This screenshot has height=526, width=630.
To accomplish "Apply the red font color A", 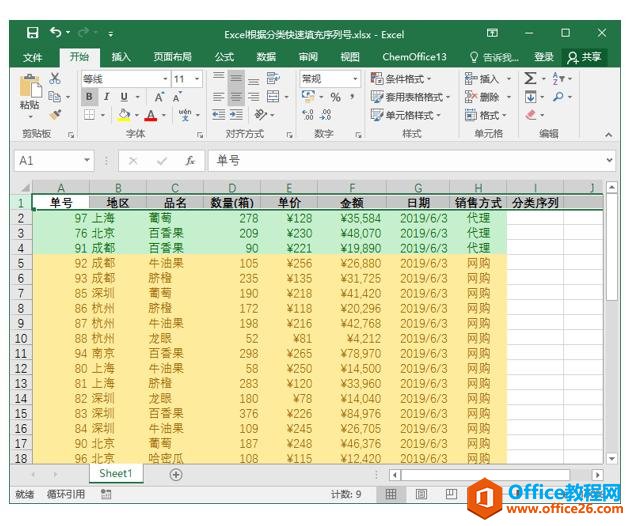I will pyautogui.click(x=151, y=115).
